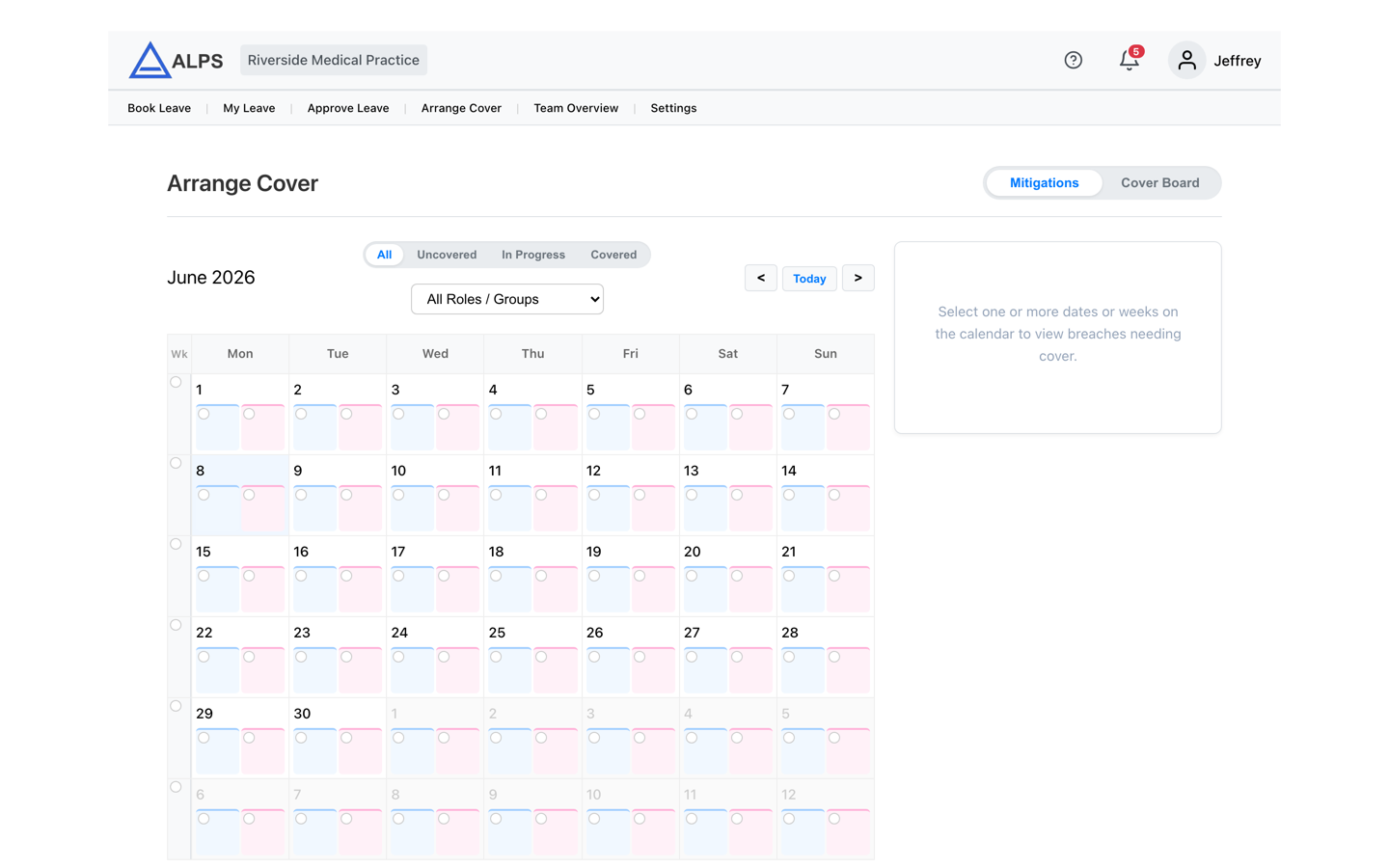This screenshot has height=868, width=1389.
Task: Click the Jeffrey username
Action: pyautogui.click(x=1238, y=61)
